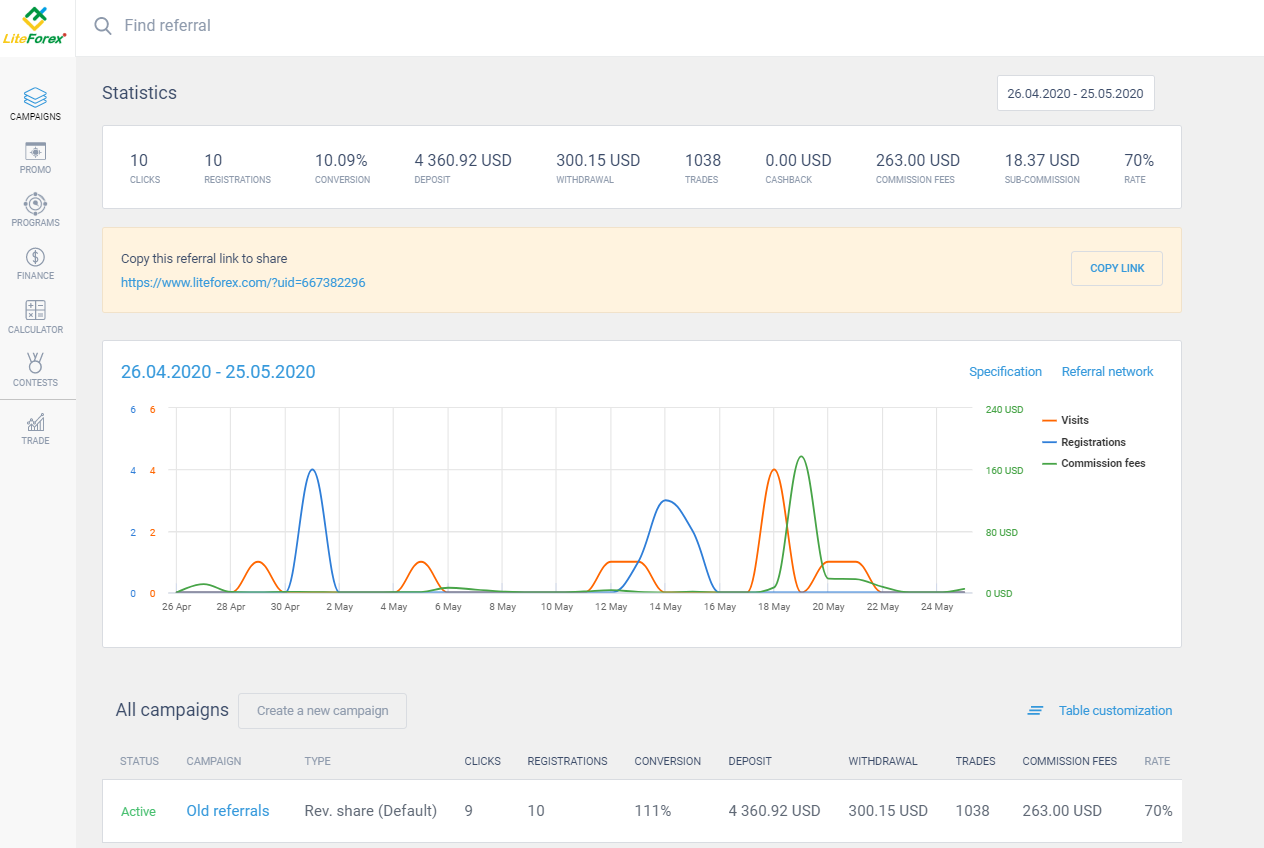Click the LiteForex logo
This screenshot has width=1264, height=848.
[36, 25]
